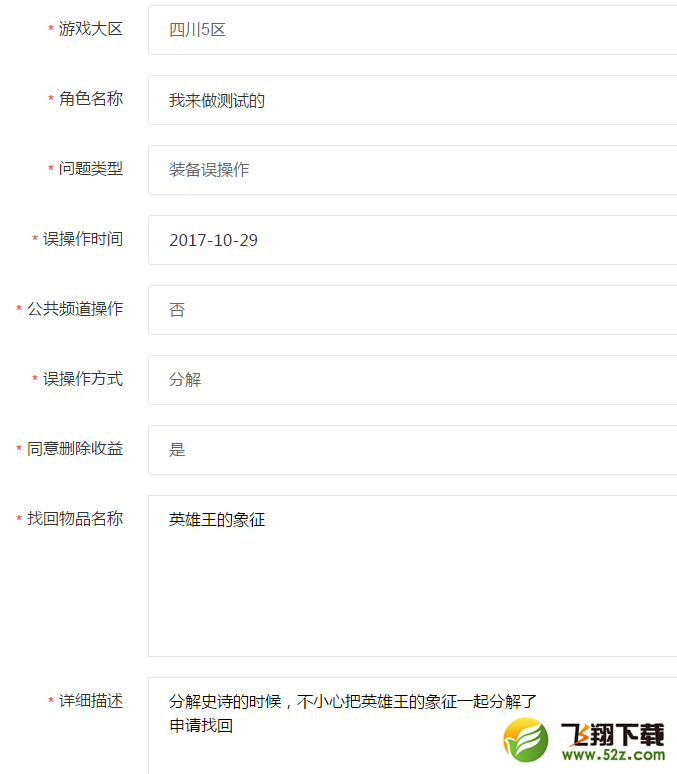Open the 同意删除收益 field showing 是
Viewport: 677px width, 774px height.
tap(413, 450)
